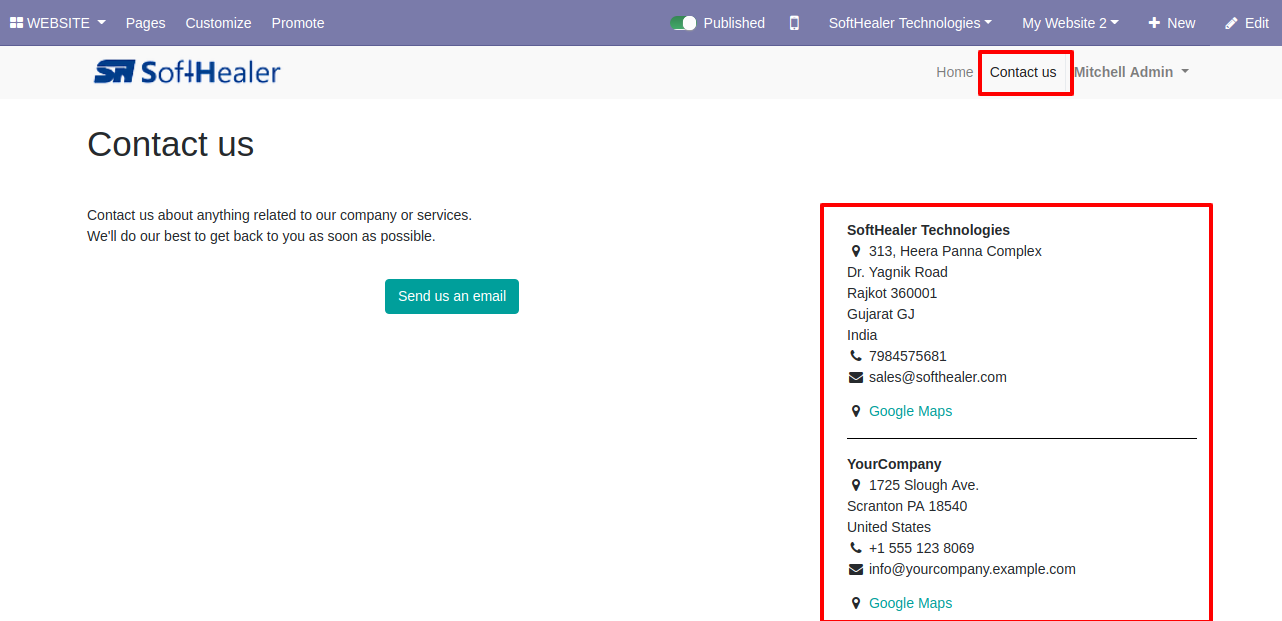Click the Dr. Yagnik Road address line
The image size is (1282, 621).
point(897,272)
